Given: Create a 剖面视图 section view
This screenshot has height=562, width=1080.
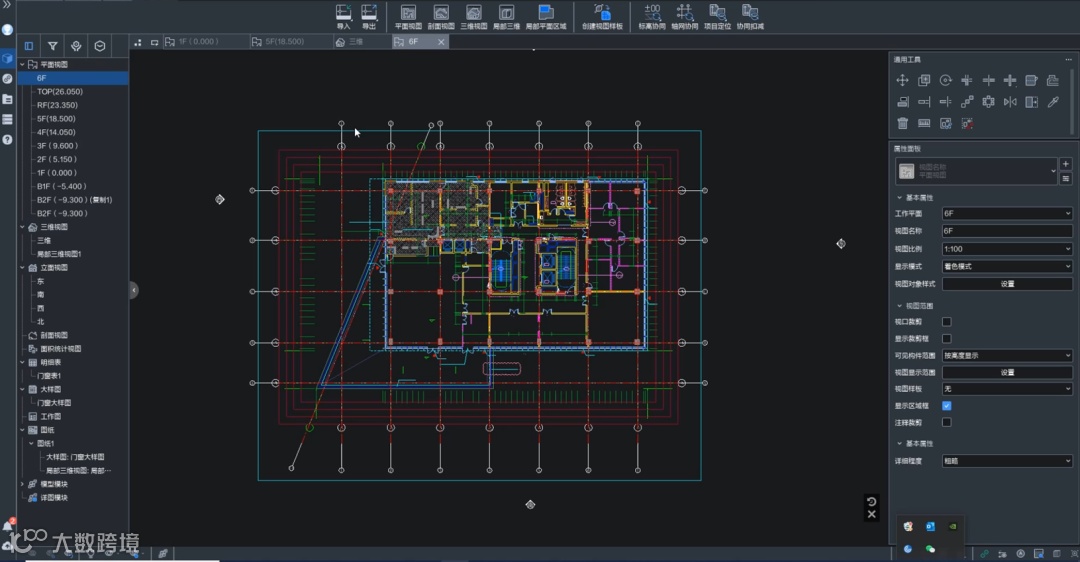Looking at the screenshot, I should point(441,15).
